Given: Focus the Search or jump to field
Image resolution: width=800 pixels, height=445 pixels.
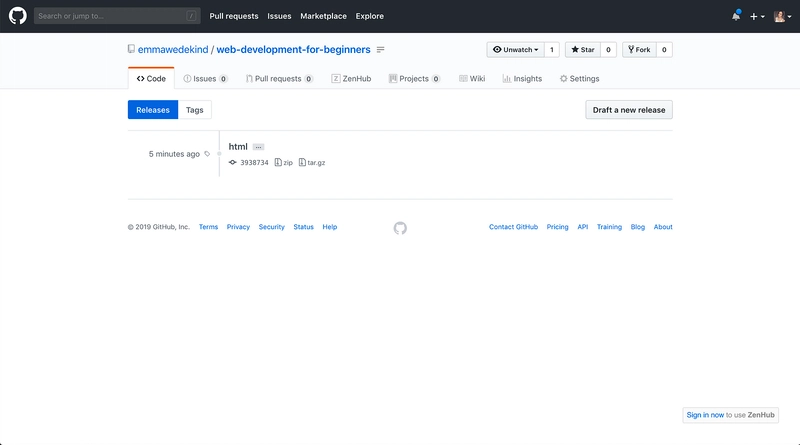Looking at the screenshot, I should pyautogui.click(x=117, y=16).
